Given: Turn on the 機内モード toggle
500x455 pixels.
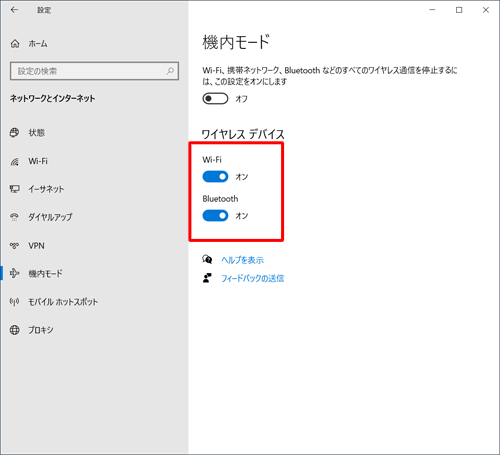Looking at the screenshot, I should (x=215, y=99).
